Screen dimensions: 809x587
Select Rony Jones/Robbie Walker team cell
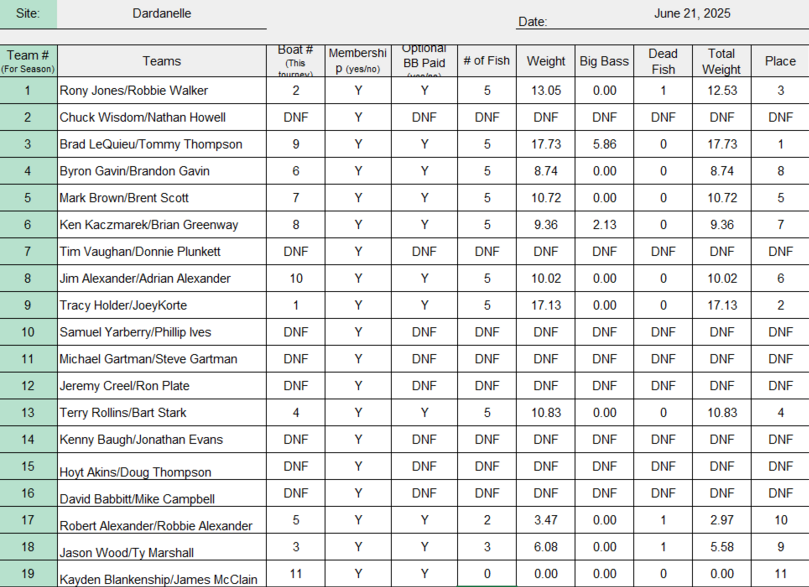[x=161, y=91]
